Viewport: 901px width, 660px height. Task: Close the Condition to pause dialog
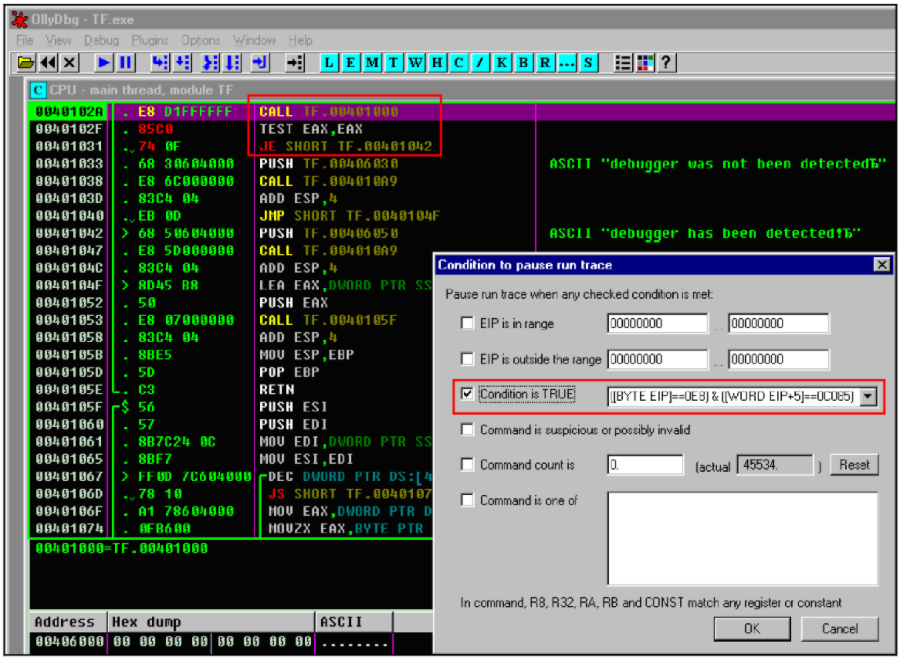[882, 265]
